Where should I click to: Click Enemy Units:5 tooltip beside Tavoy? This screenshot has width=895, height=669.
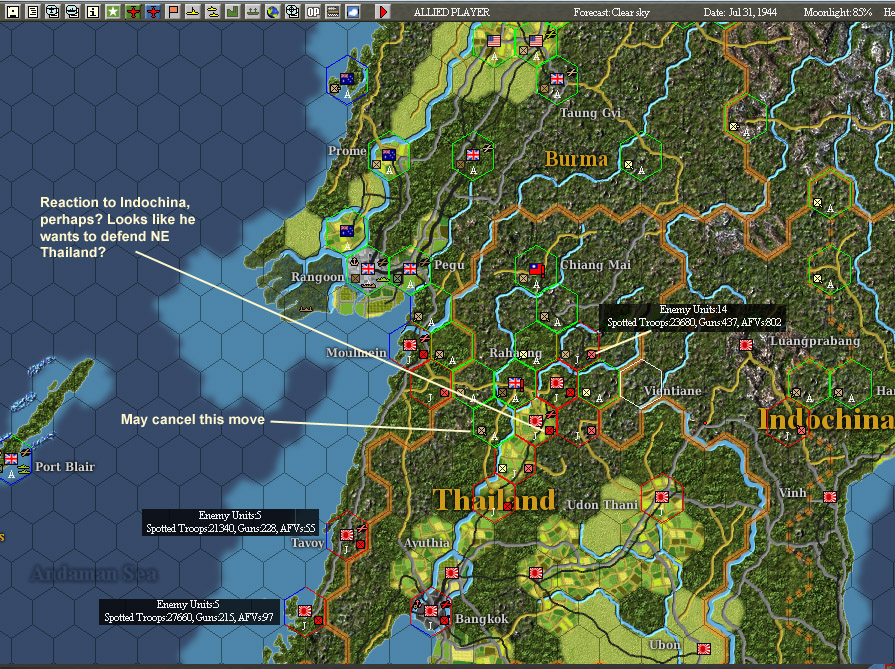(x=231, y=522)
